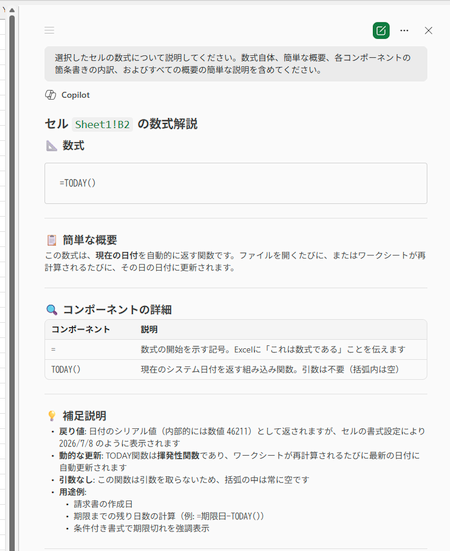
Task: Click the magnifier icon beside コンポーネントの詳細
Action: tap(52, 310)
